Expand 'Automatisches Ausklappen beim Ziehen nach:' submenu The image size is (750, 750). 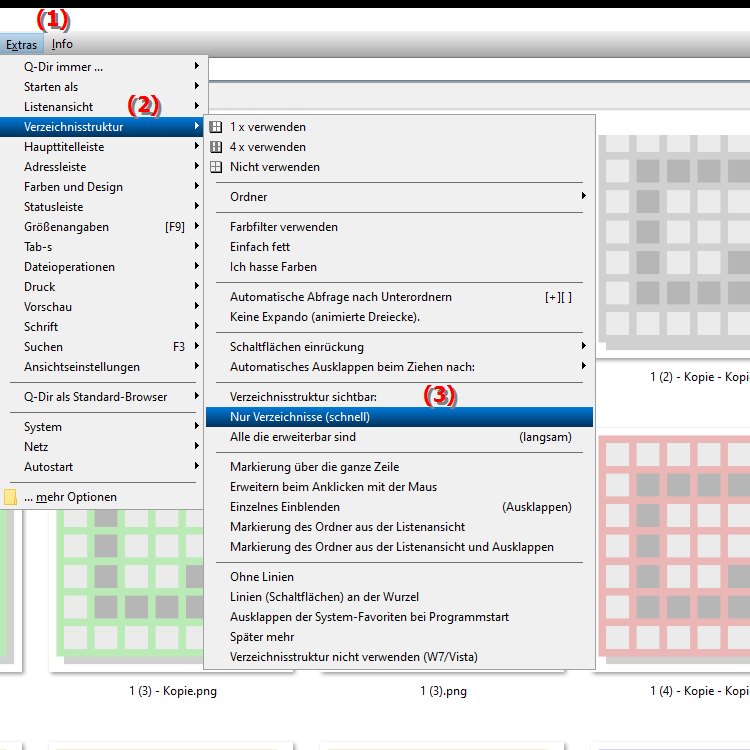pyautogui.click(x=399, y=367)
